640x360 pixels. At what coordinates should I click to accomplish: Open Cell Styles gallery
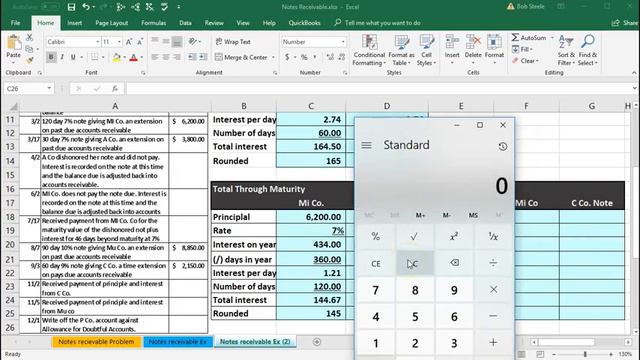pos(427,50)
